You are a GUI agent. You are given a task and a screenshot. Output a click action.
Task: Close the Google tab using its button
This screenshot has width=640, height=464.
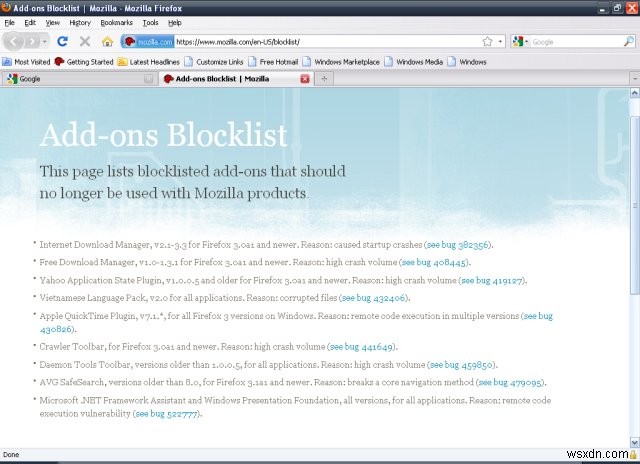(x=149, y=79)
